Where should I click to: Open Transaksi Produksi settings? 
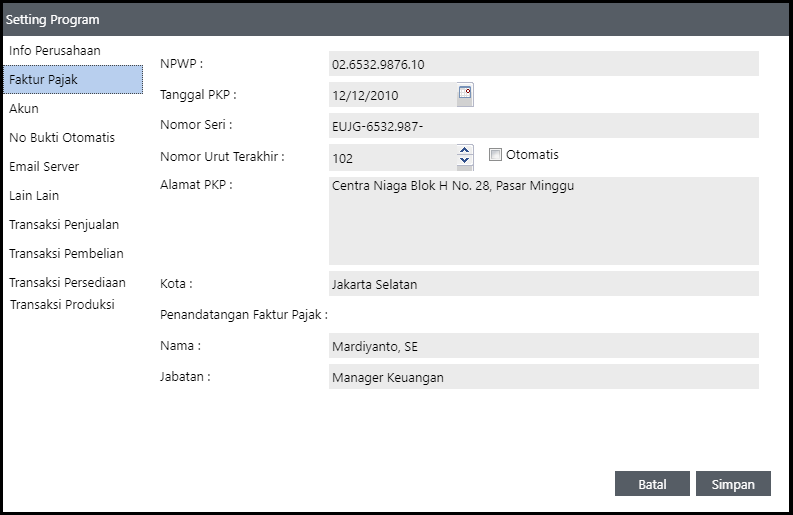pos(62,304)
